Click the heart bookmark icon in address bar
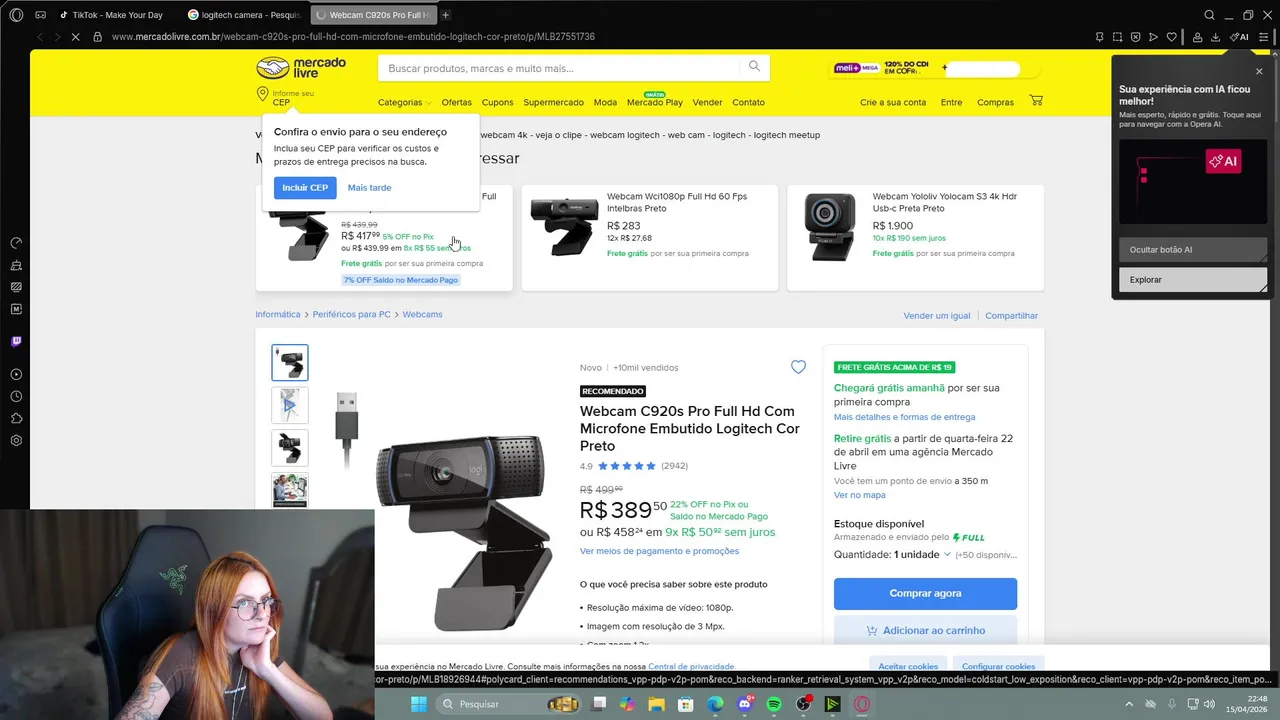The height and width of the screenshot is (720, 1280). pyautogui.click(x=1172, y=37)
